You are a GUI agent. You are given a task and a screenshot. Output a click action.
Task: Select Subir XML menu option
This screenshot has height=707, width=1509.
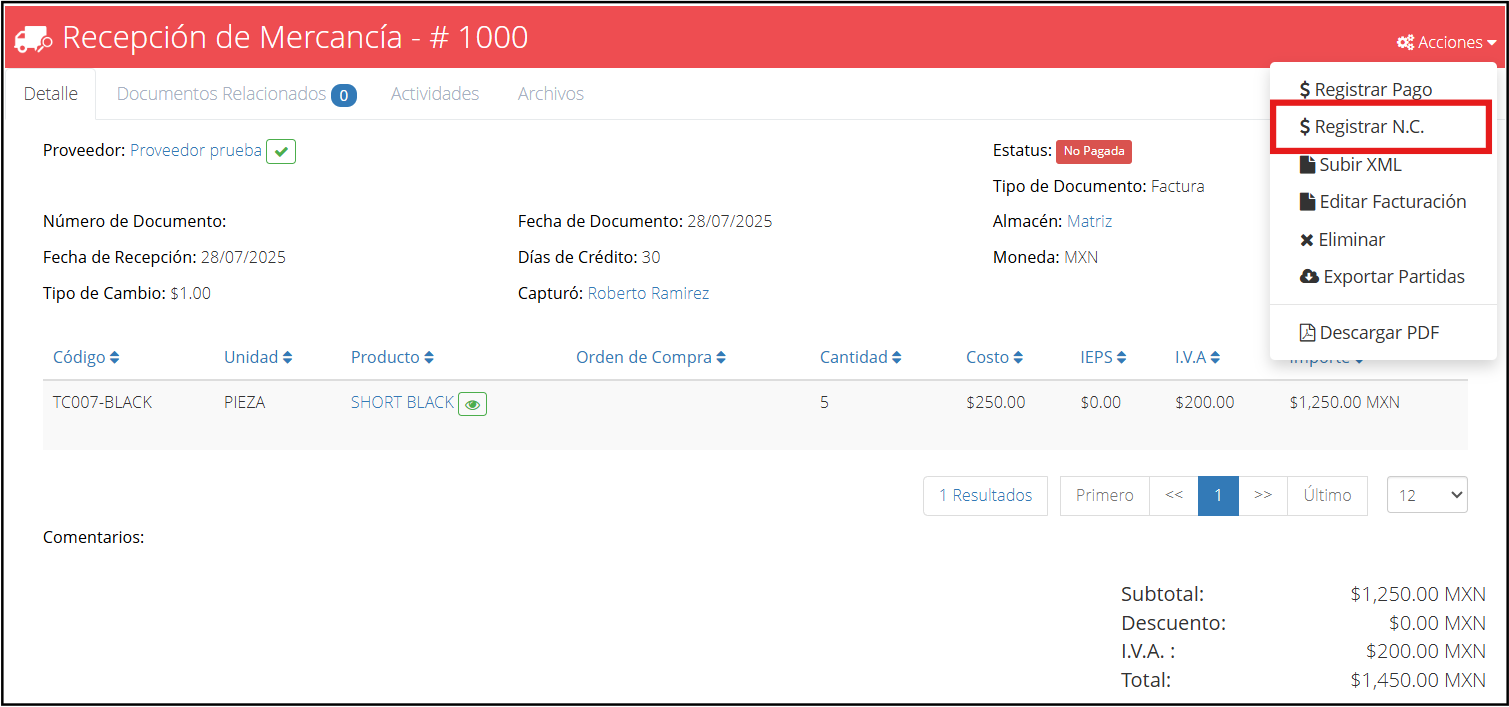coord(1383,164)
